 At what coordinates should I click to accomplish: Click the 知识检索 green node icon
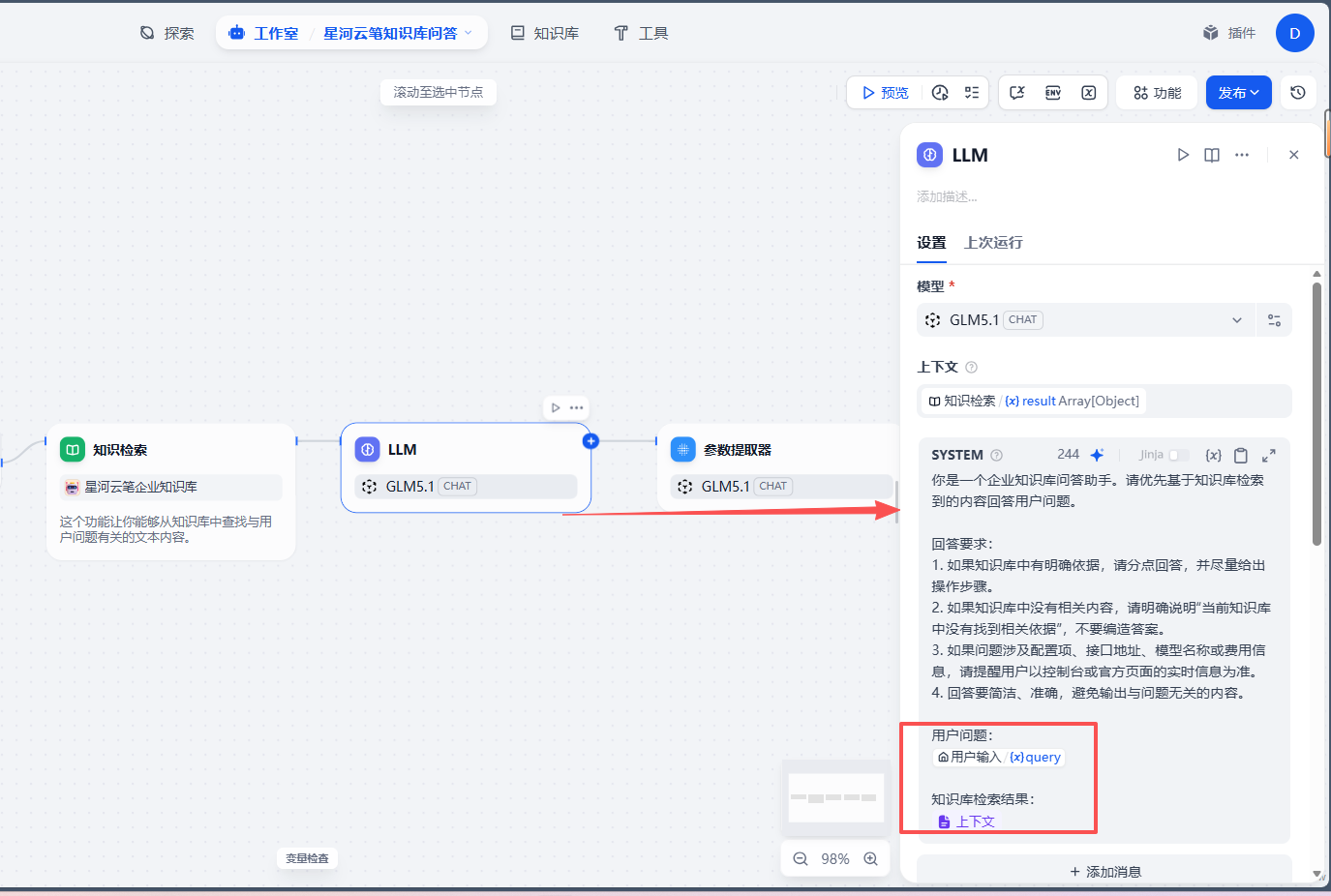(x=73, y=450)
